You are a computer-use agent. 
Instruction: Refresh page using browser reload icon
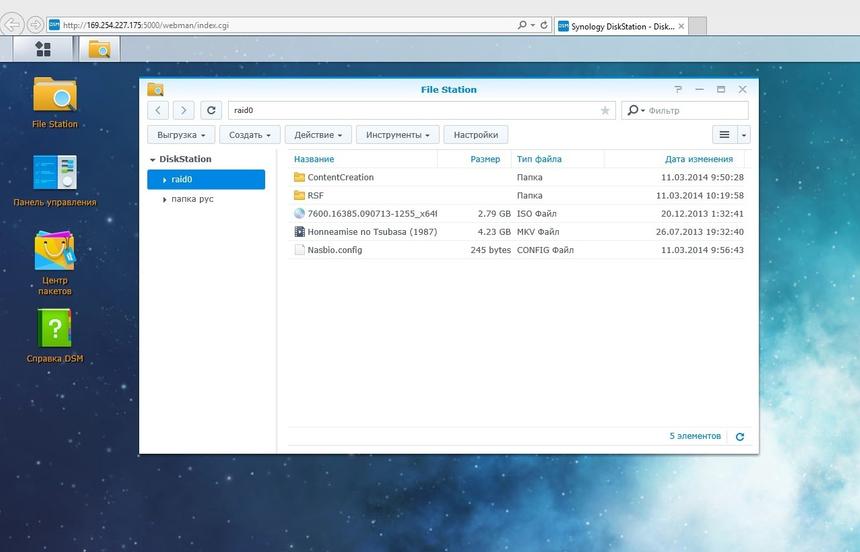(x=544, y=25)
